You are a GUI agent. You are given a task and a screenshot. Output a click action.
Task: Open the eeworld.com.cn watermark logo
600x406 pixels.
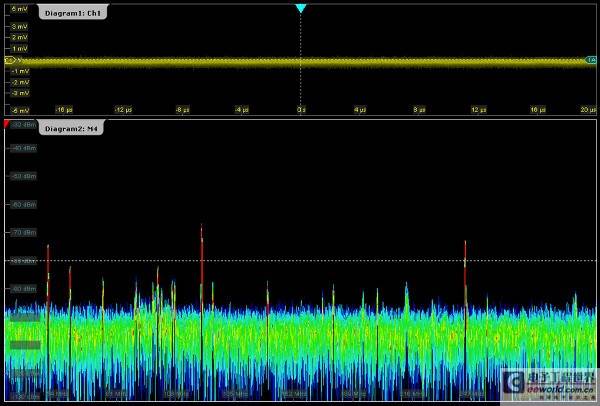[x=549, y=383]
